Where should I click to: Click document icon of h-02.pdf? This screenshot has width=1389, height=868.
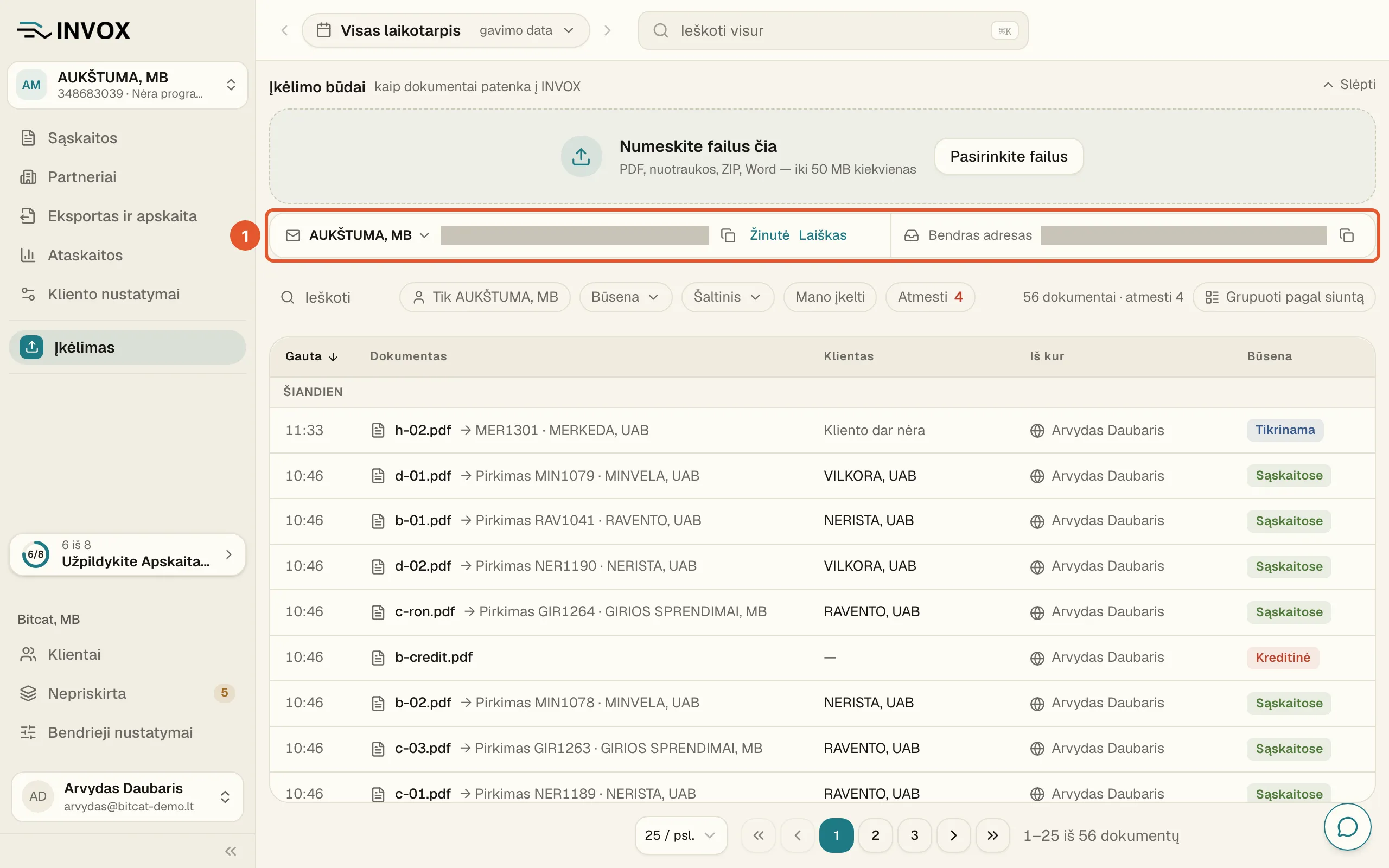coord(378,430)
